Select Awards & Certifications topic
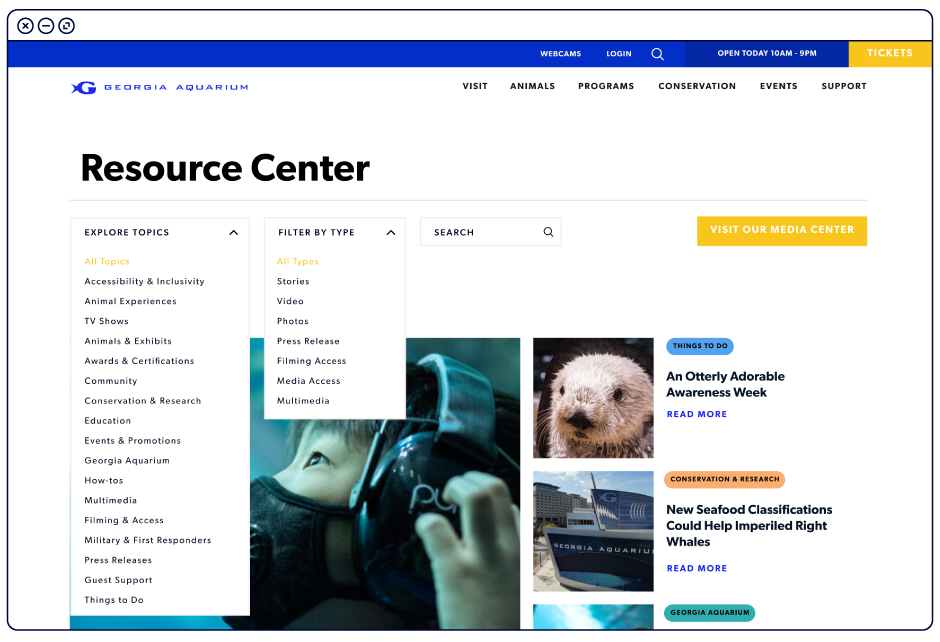Image resolution: width=940 pixels, height=642 pixels. coord(139,361)
